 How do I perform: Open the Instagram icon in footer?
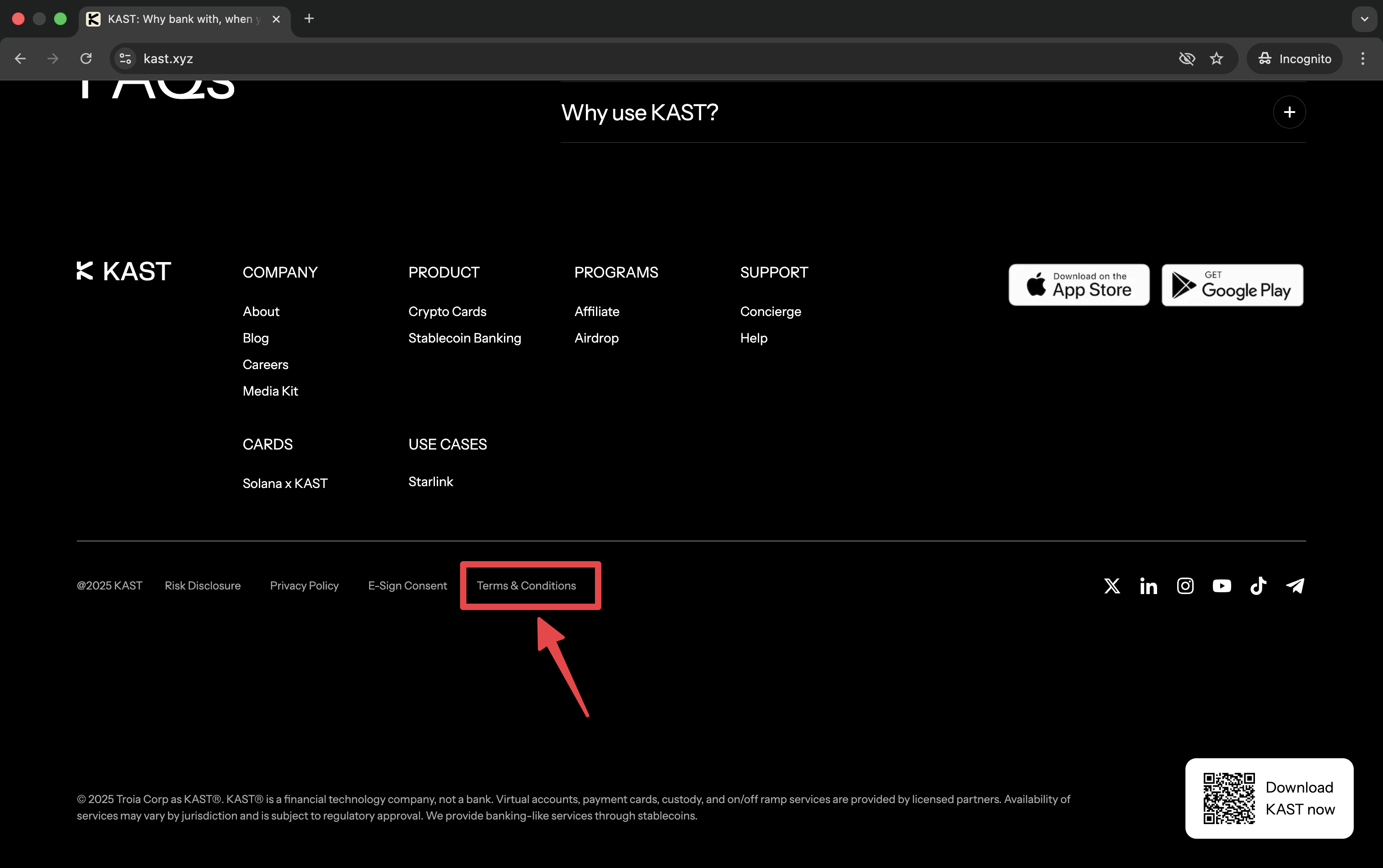click(1185, 585)
